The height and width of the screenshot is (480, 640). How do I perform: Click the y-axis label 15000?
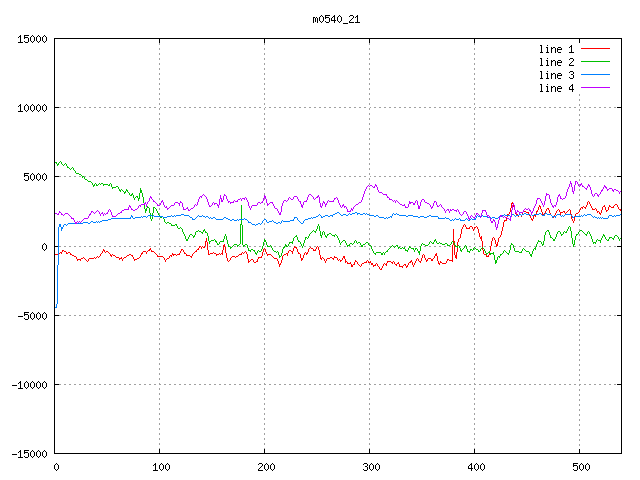click(32, 39)
